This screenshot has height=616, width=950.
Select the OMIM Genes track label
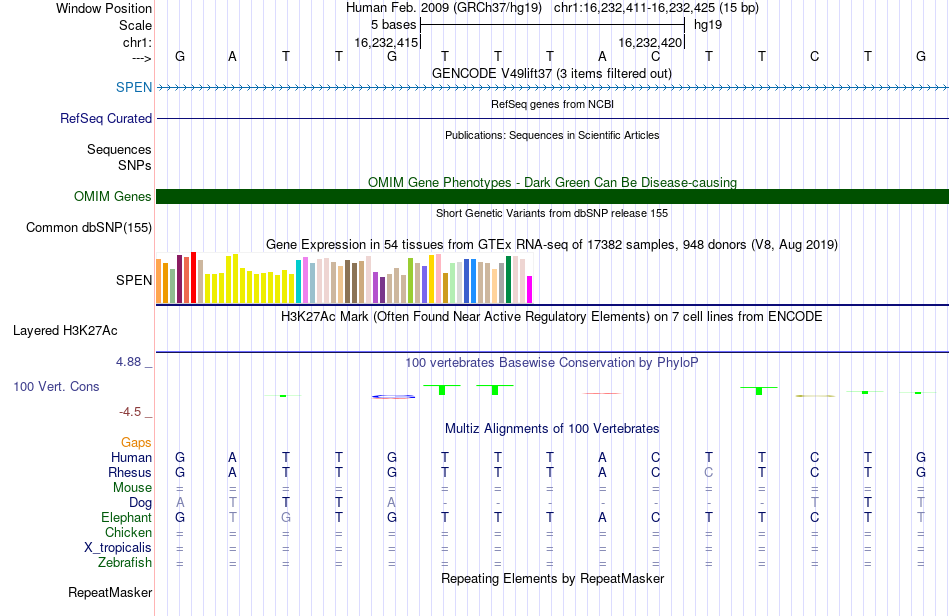coord(112,196)
